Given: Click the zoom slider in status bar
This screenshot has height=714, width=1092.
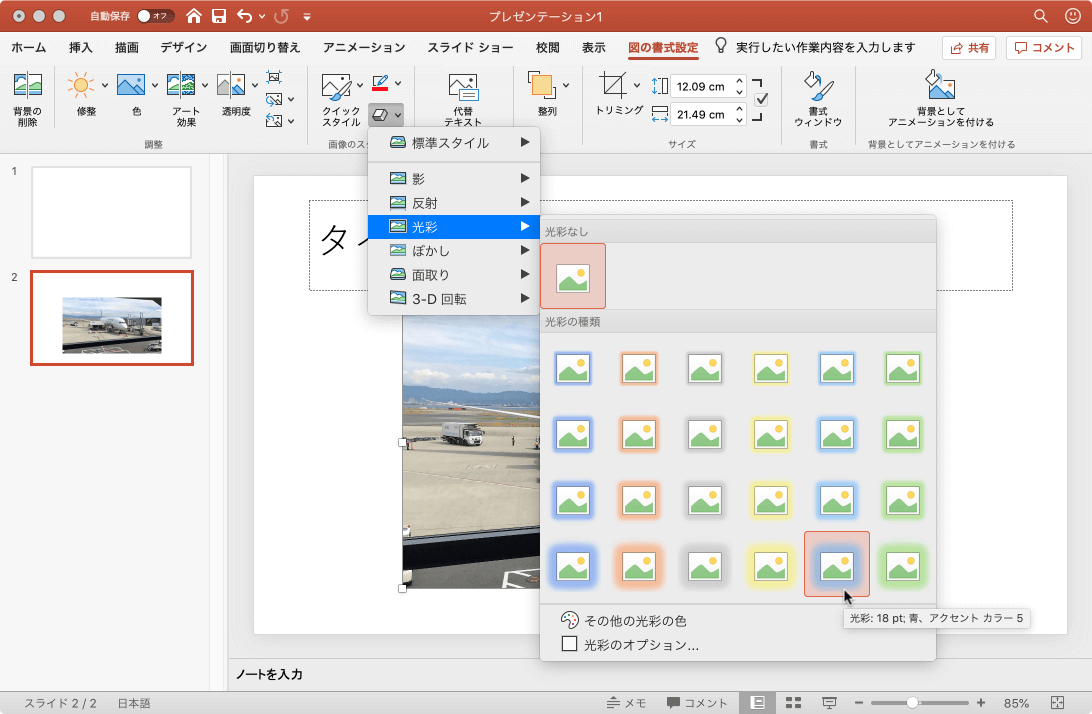Looking at the screenshot, I should point(912,703).
